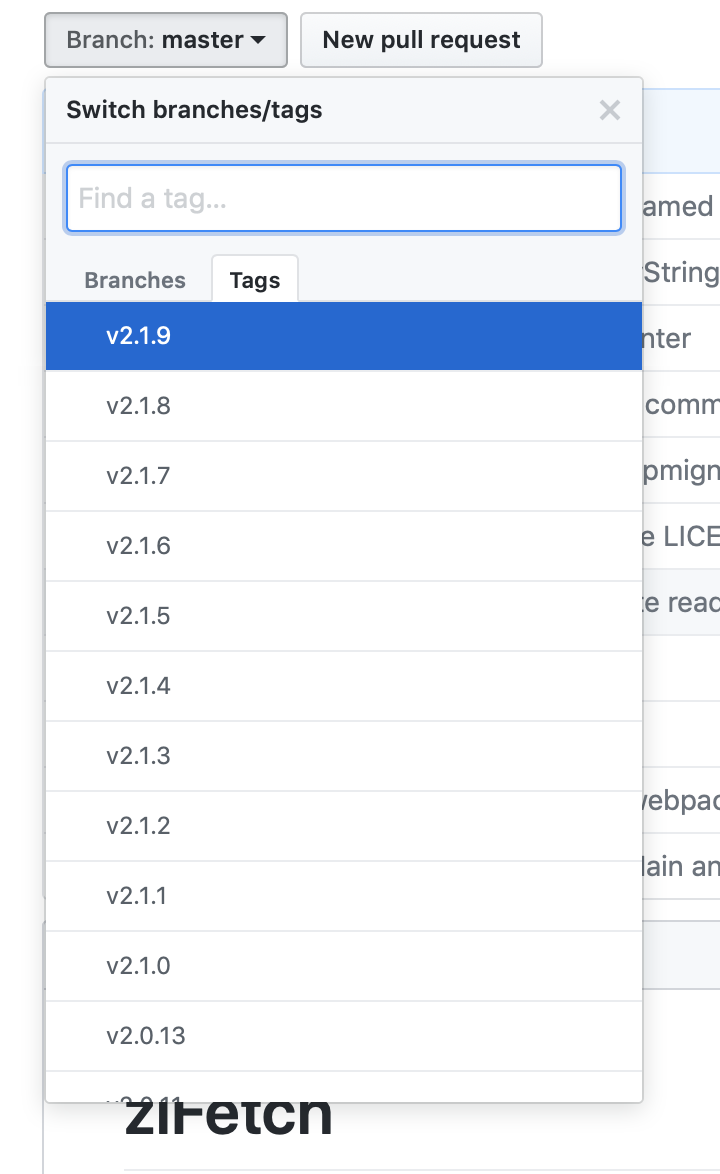Click the New pull request button
Viewport: 720px width, 1174px height.
tap(421, 40)
